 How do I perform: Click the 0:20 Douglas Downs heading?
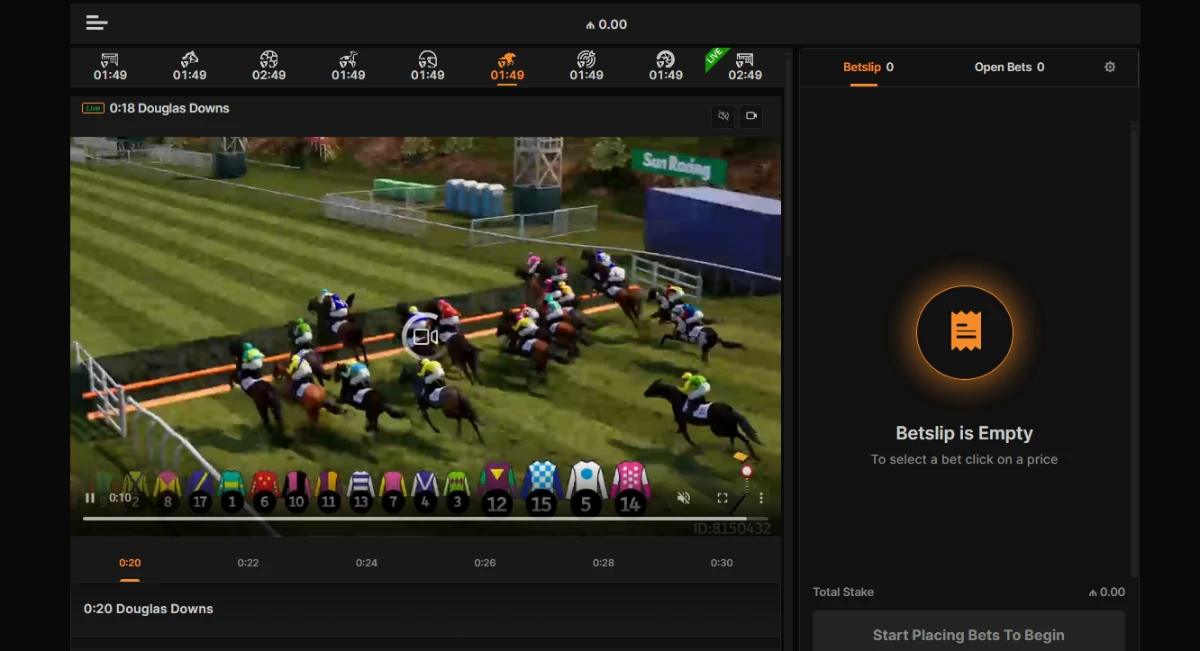[x=148, y=608]
